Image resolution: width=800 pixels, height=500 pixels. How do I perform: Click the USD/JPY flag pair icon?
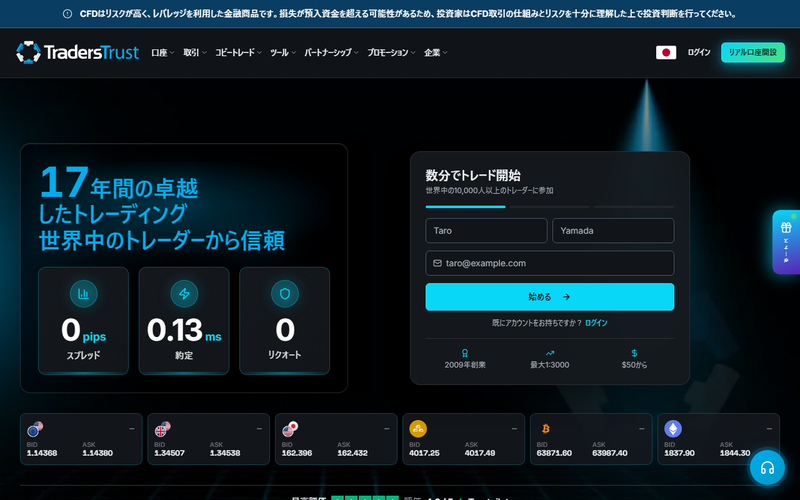(x=290, y=429)
